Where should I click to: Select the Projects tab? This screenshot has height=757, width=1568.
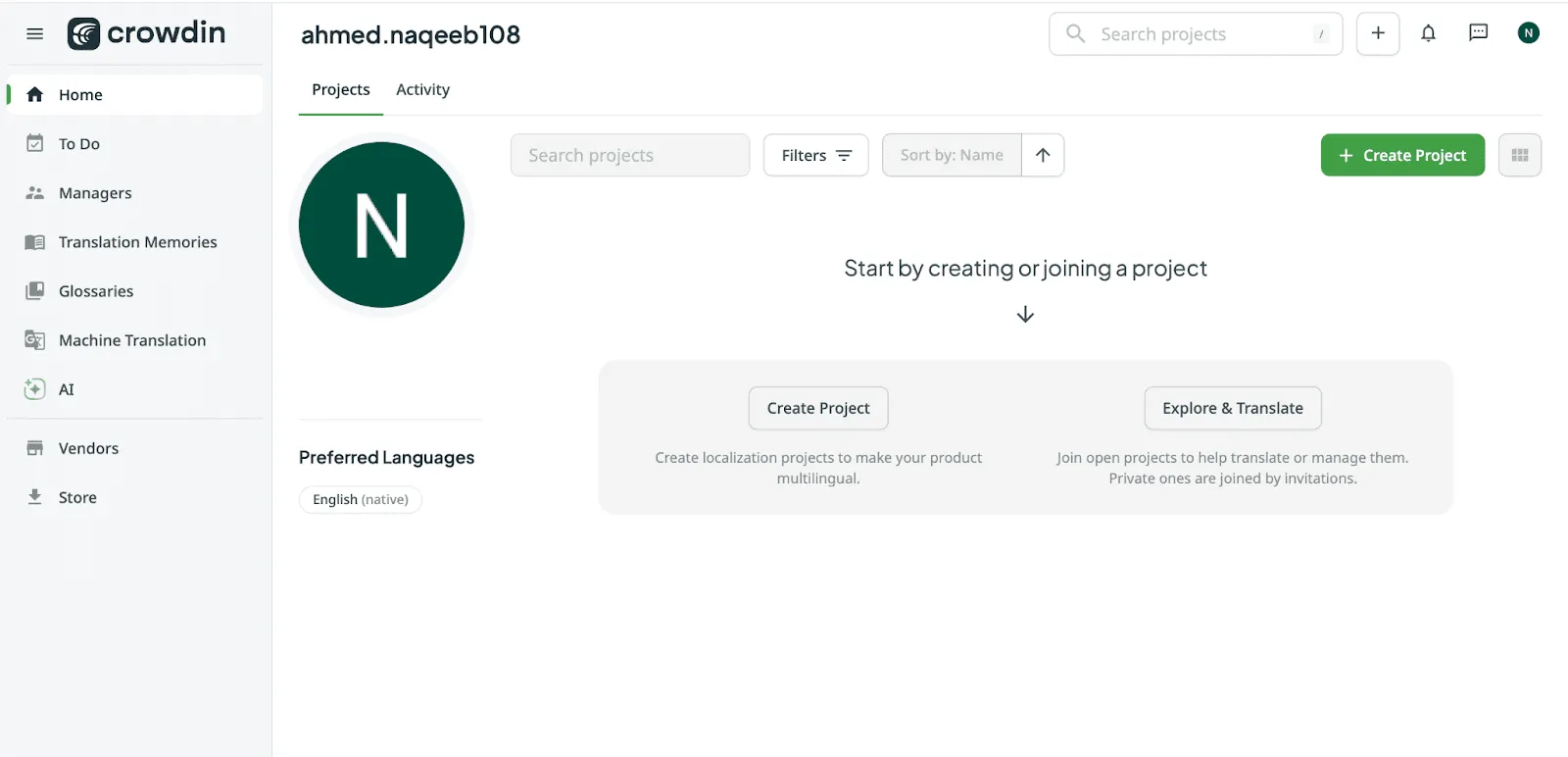[x=340, y=89]
